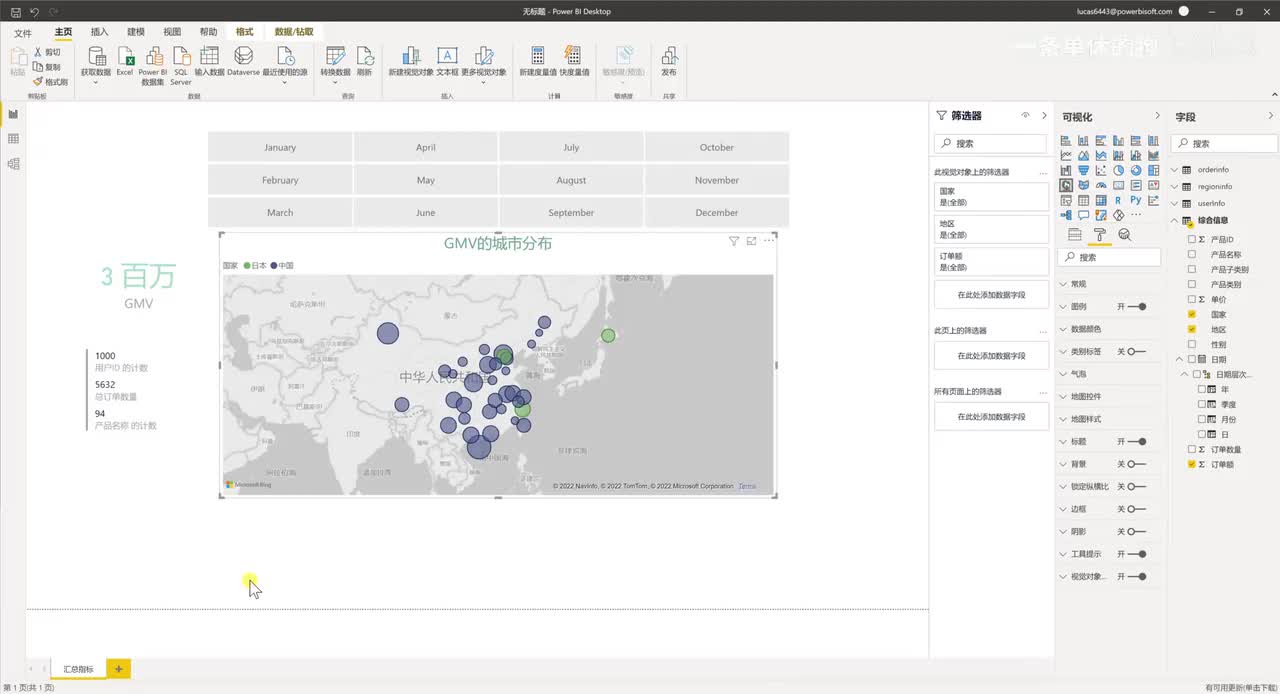
Task: Open the 数据/钻取 ribbon tab
Action: click(294, 32)
